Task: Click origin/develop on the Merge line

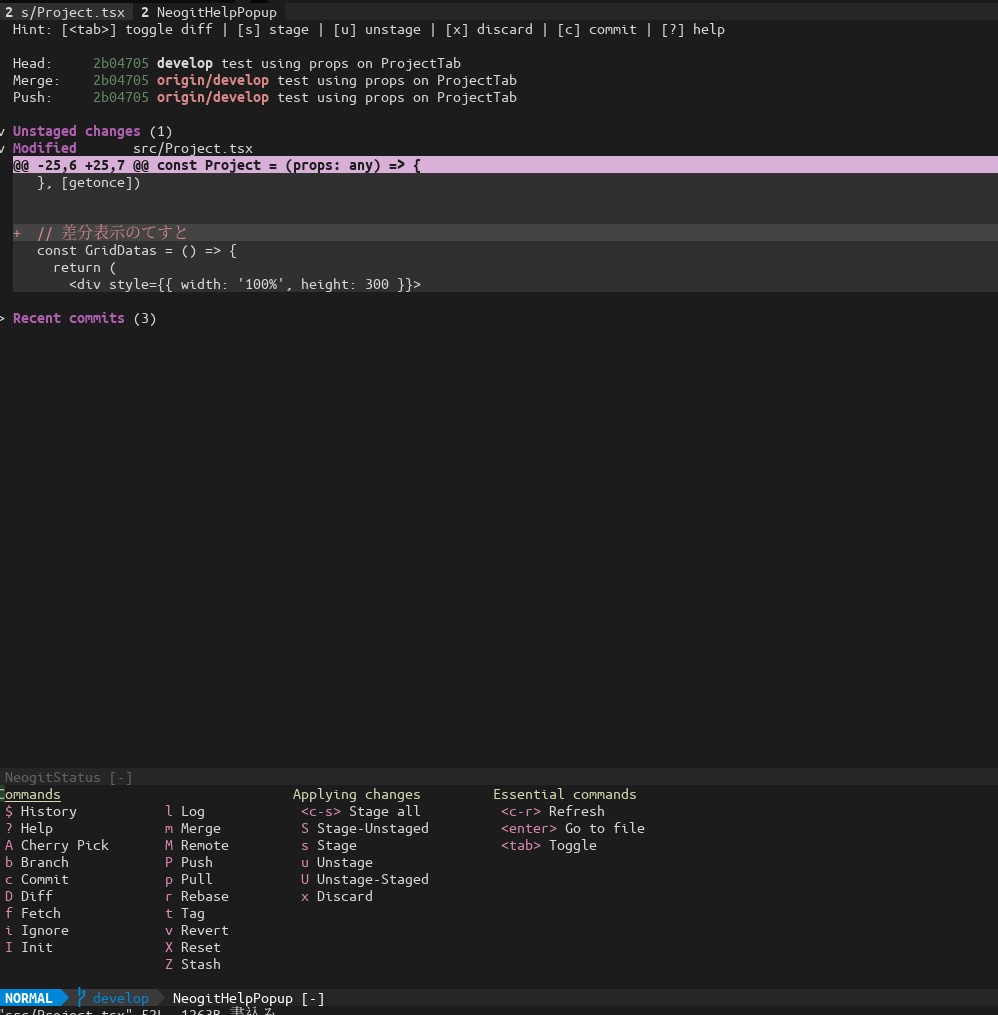Action: point(212,80)
